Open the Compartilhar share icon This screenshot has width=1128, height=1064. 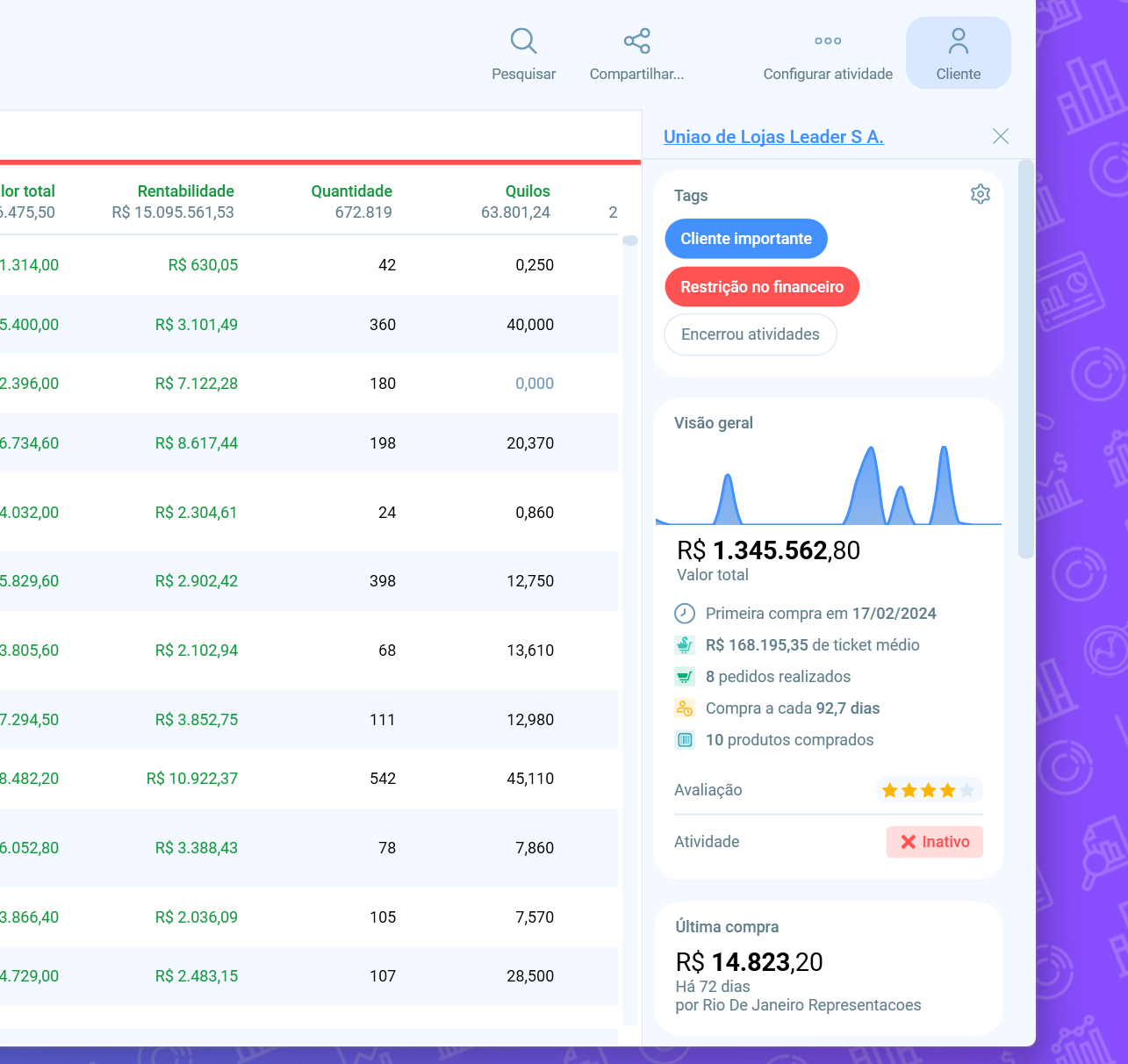[x=636, y=41]
